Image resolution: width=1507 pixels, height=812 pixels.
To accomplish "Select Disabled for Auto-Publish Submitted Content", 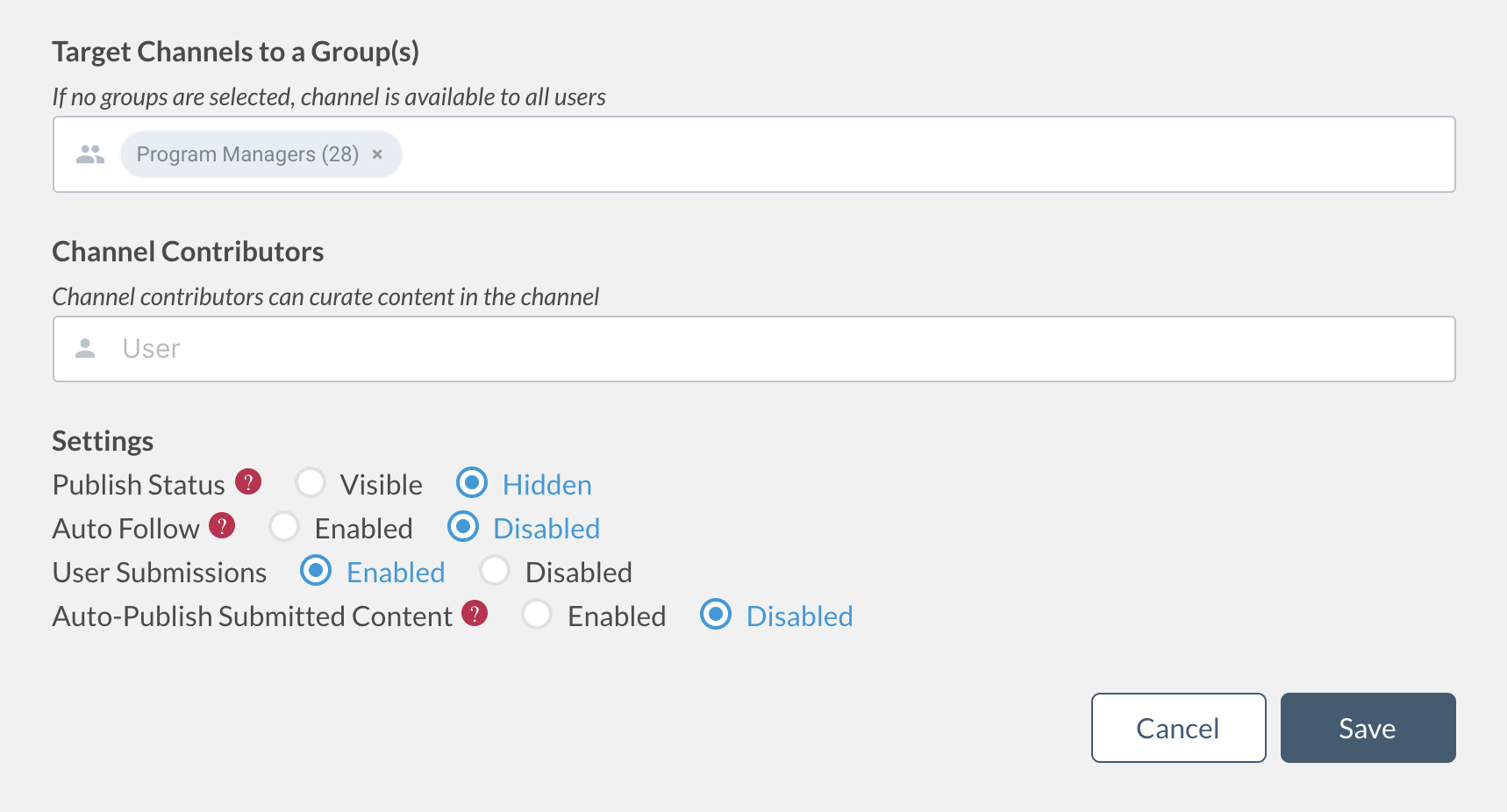I will 716,614.
